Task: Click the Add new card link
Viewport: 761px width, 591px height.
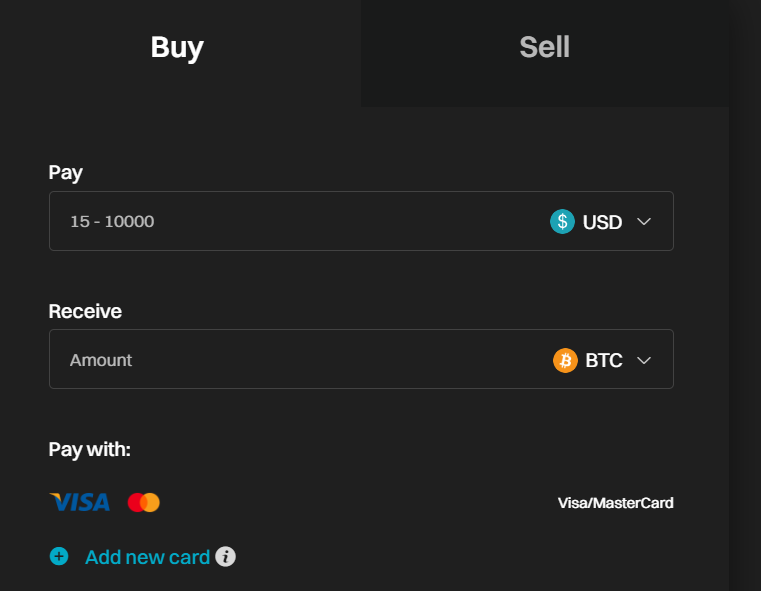Action: coord(147,557)
